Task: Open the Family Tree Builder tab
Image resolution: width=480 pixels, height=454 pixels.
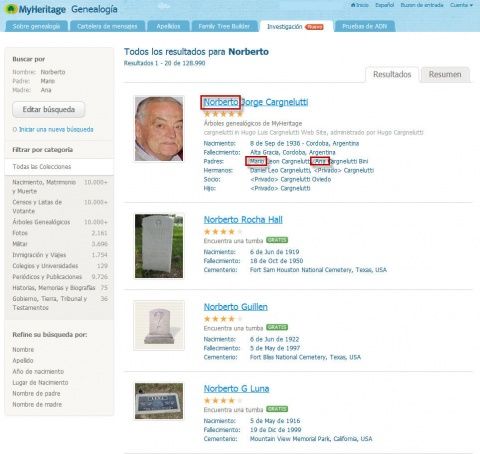Action: [x=224, y=26]
